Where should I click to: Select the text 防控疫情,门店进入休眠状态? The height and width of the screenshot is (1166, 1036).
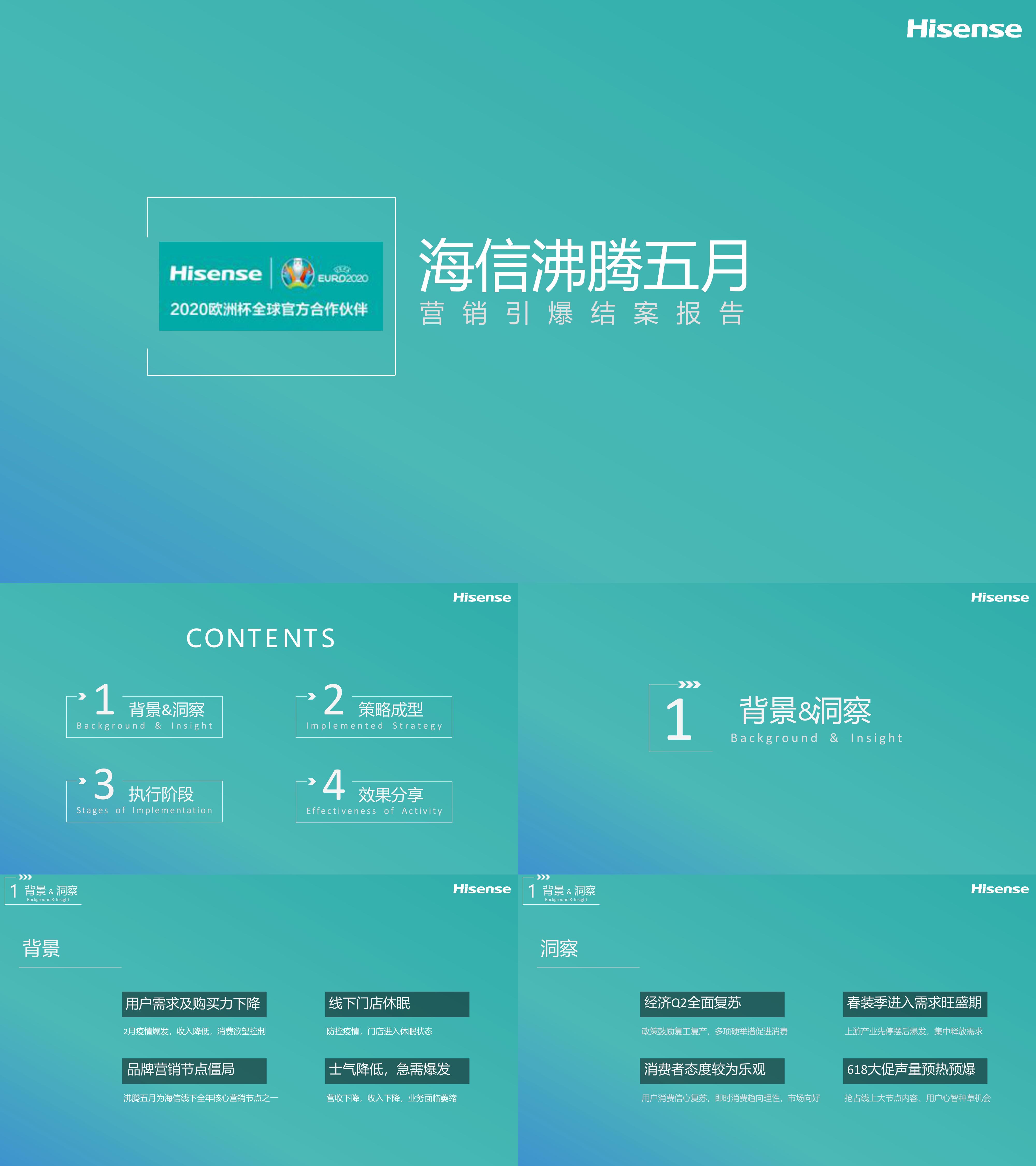pyautogui.click(x=379, y=1031)
